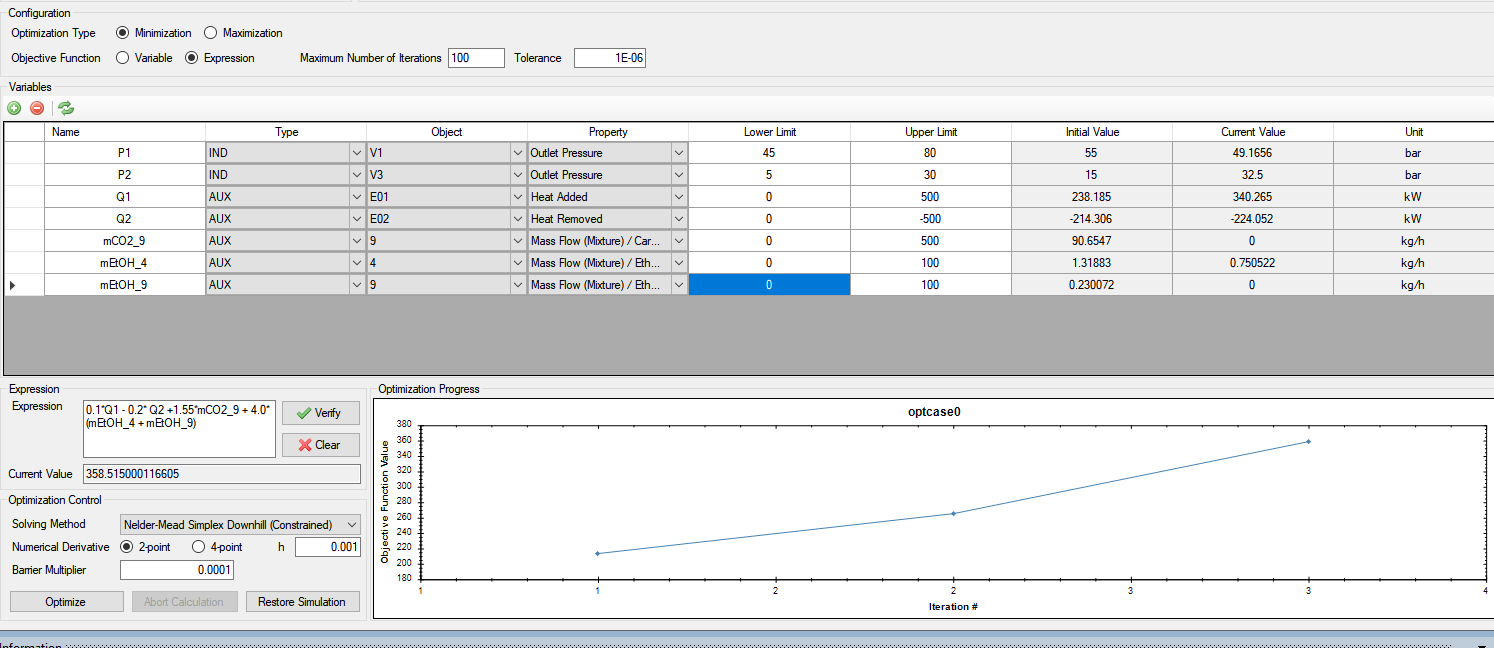Refresh variables with the green recycle icon

coord(65,108)
